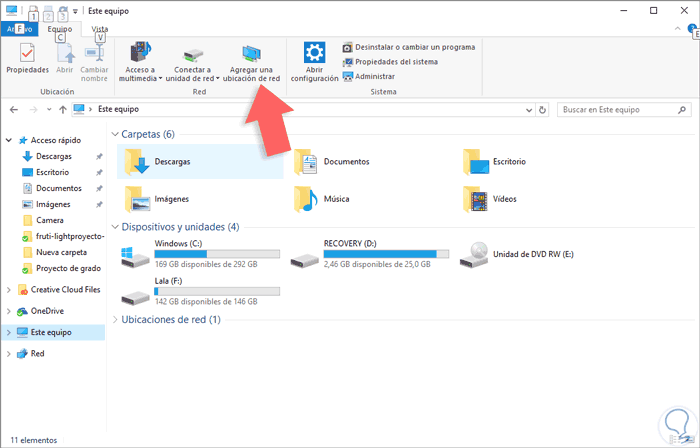Open Acceso a multimedia menu
This screenshot has width=700, height=448.
[x=140, y=62]
